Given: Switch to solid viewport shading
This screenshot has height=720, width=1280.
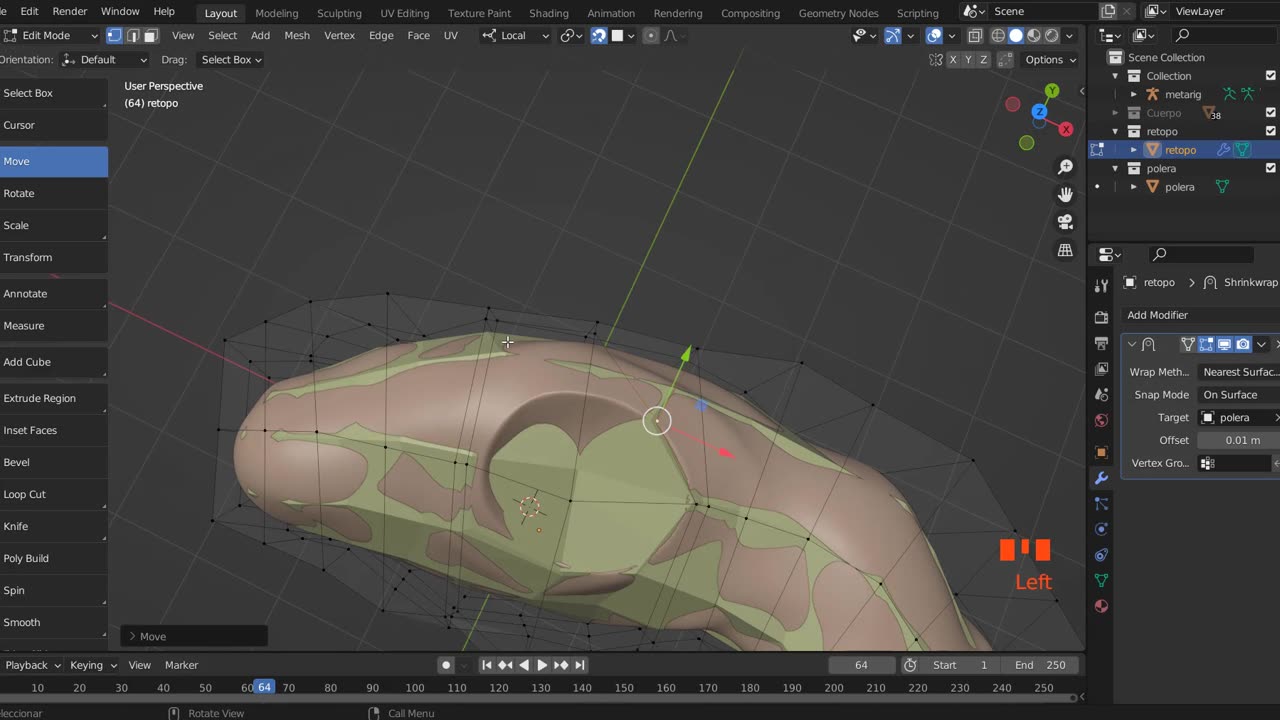Looking at the screenshot, I should click(x=1015, y=35).
